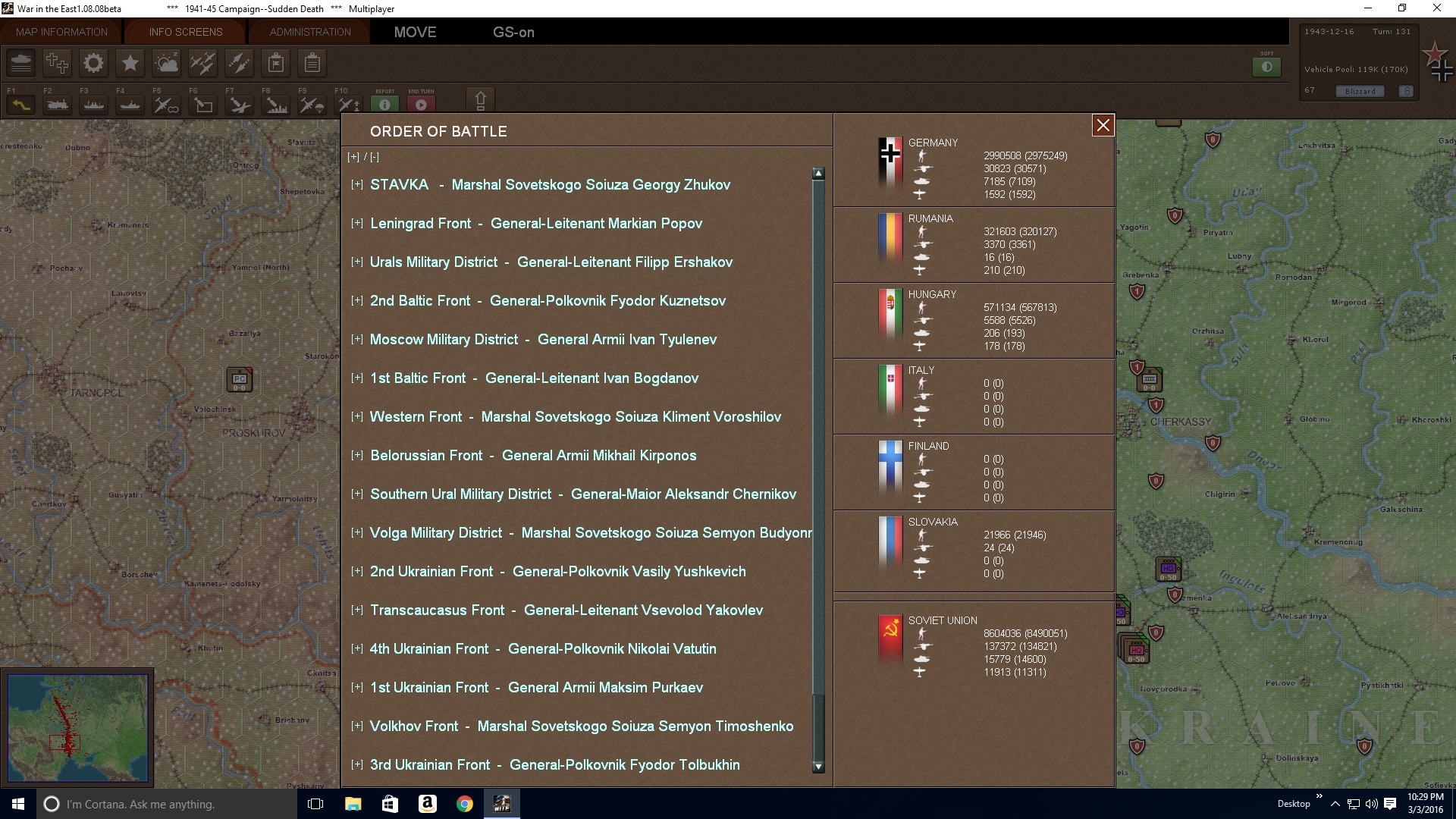The width and height of the screenshot is (1456, 819).
Task: Click the green REPORT info button
Action: 385,105
